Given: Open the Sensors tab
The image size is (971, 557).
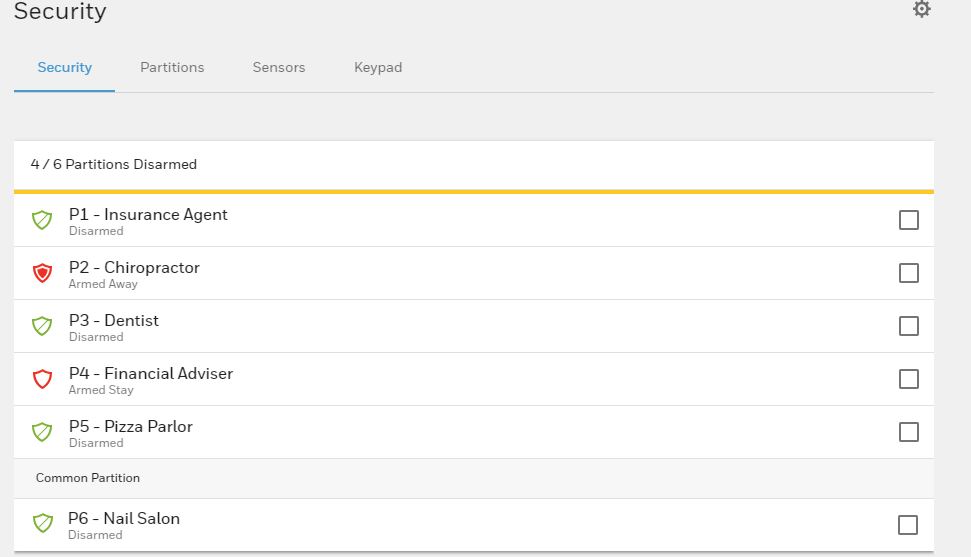Looking at the screenshot, I should pyautogui.click(x=279, y=68).
